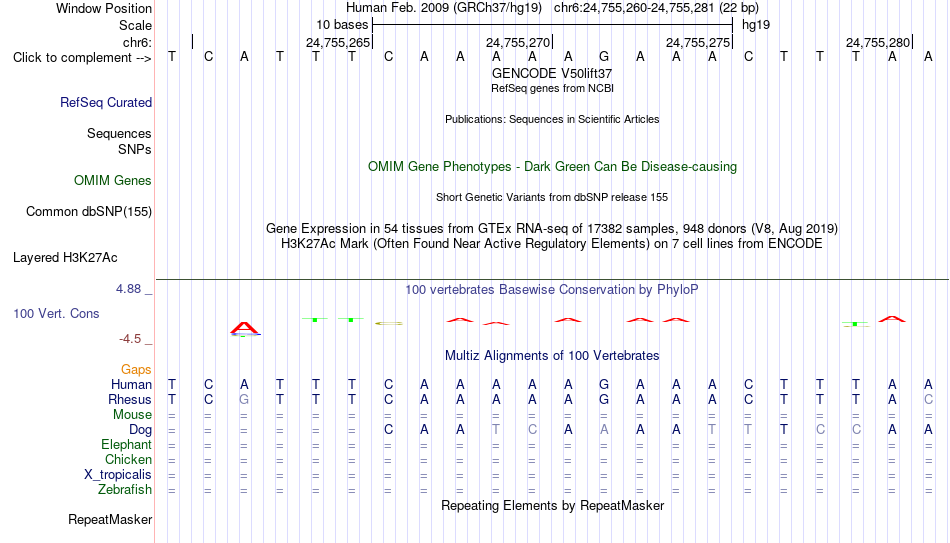Open the RefSeq Curated track settings

(106, 102)
